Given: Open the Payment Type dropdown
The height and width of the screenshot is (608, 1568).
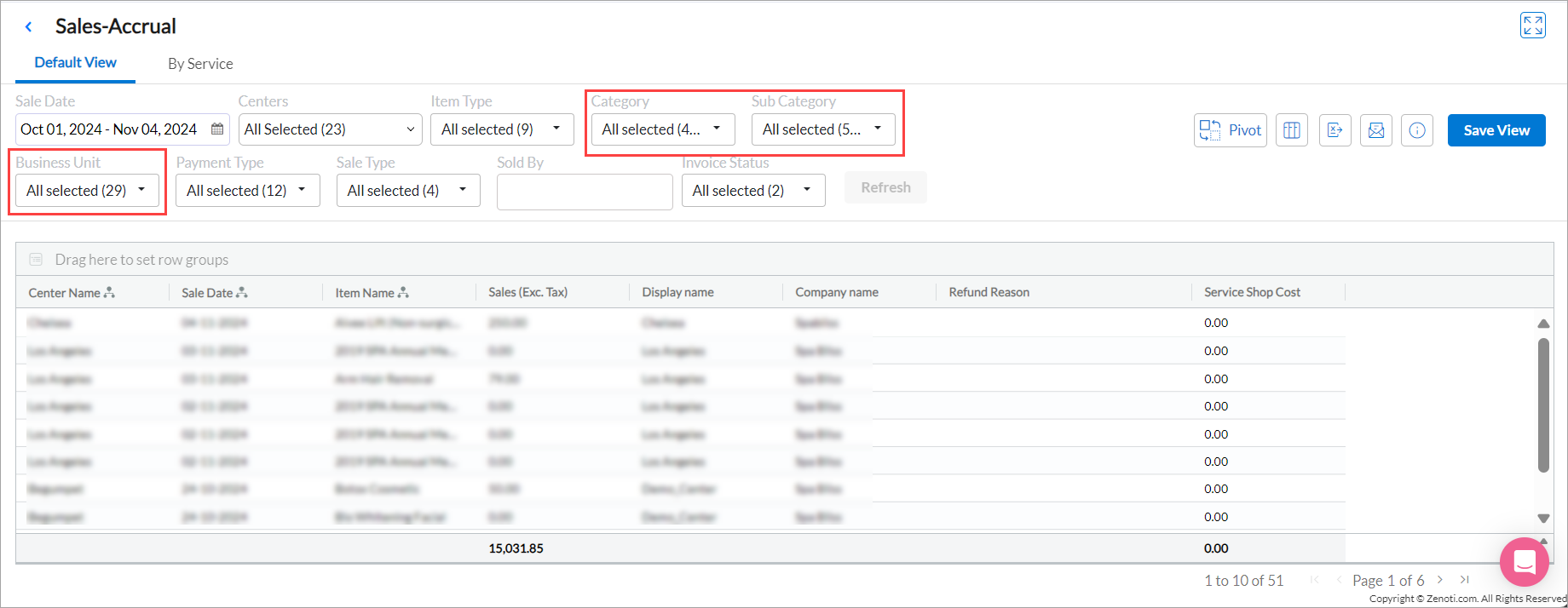Looking at the screenshot, I should pos(248,191).
